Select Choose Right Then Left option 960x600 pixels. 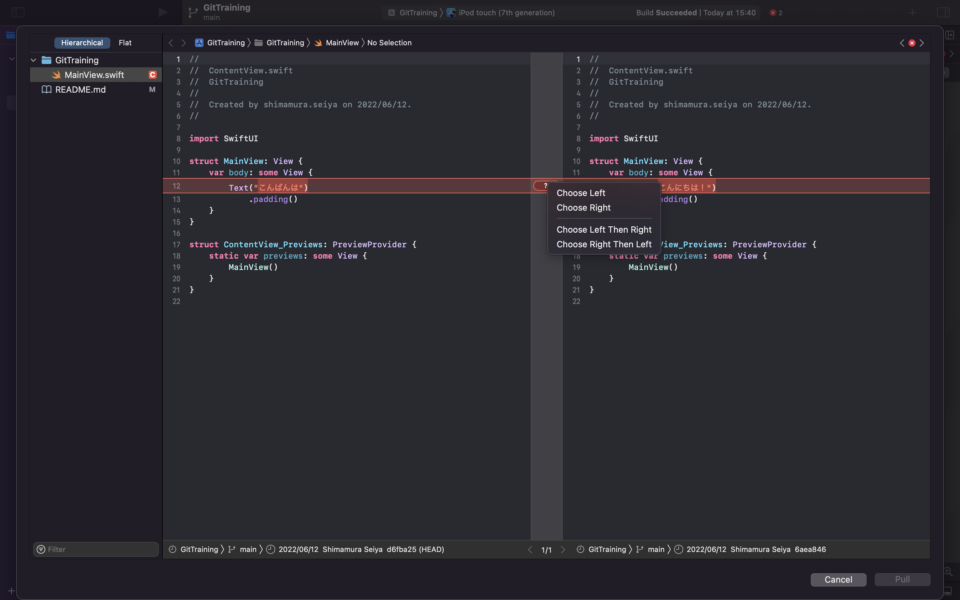tap(604, 244)
